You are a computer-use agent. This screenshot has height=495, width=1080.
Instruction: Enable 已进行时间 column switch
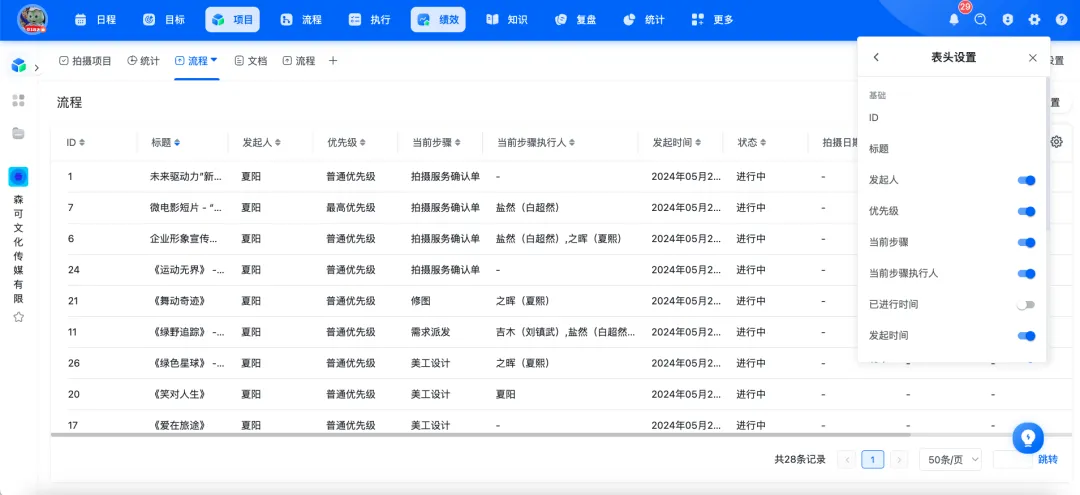point(1026,304)
